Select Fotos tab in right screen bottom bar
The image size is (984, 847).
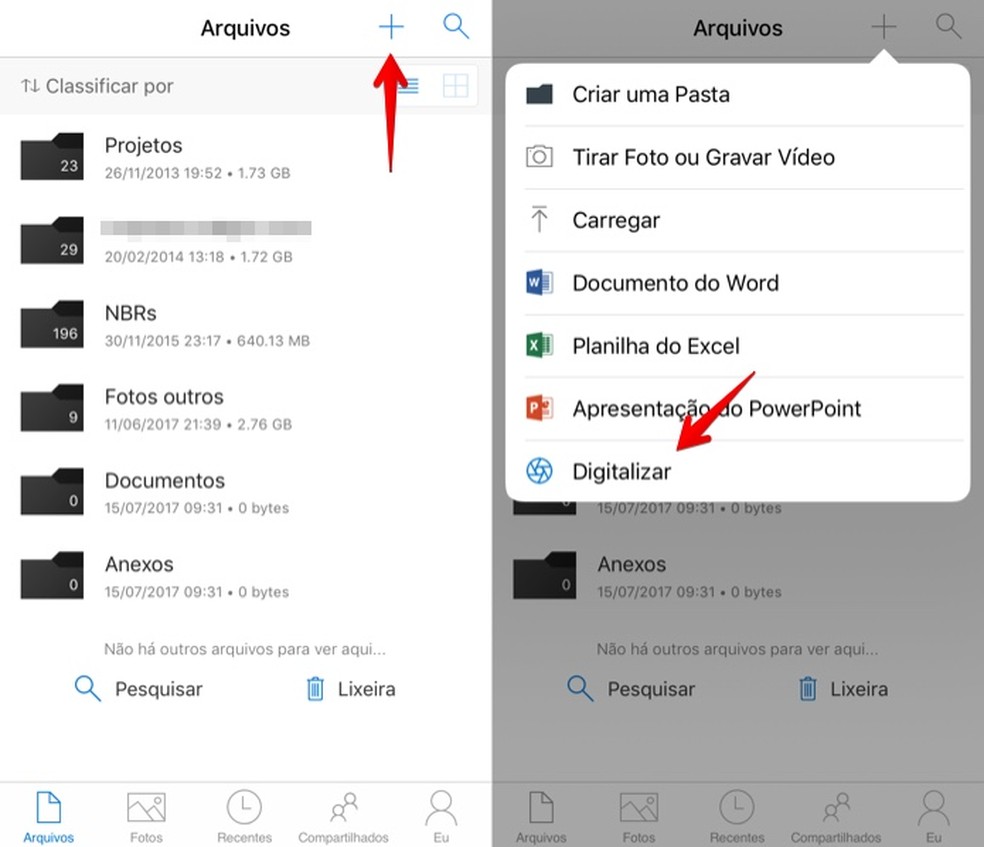coord(639,818)
